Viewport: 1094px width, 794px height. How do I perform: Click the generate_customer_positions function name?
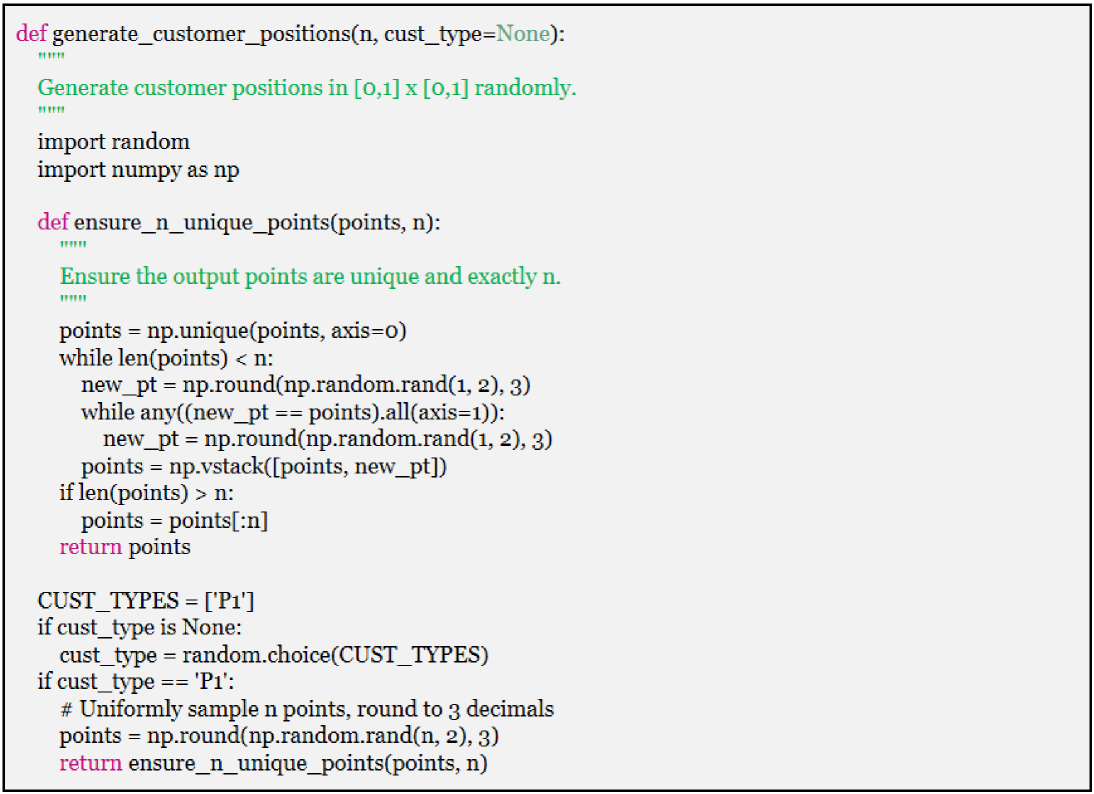pos(198,33)
